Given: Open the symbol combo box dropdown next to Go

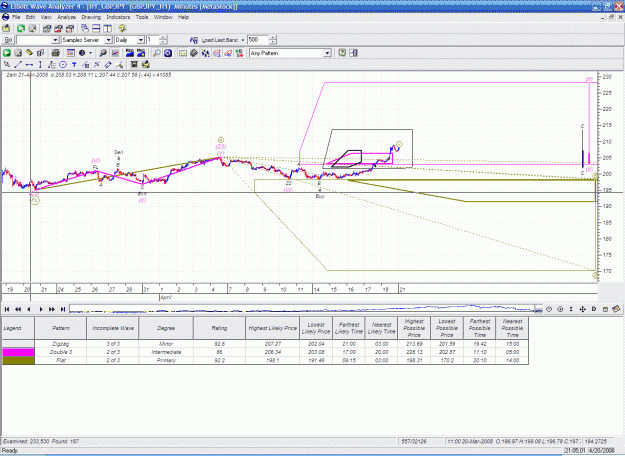Looking at the screenshot, I should coord(55,40).
